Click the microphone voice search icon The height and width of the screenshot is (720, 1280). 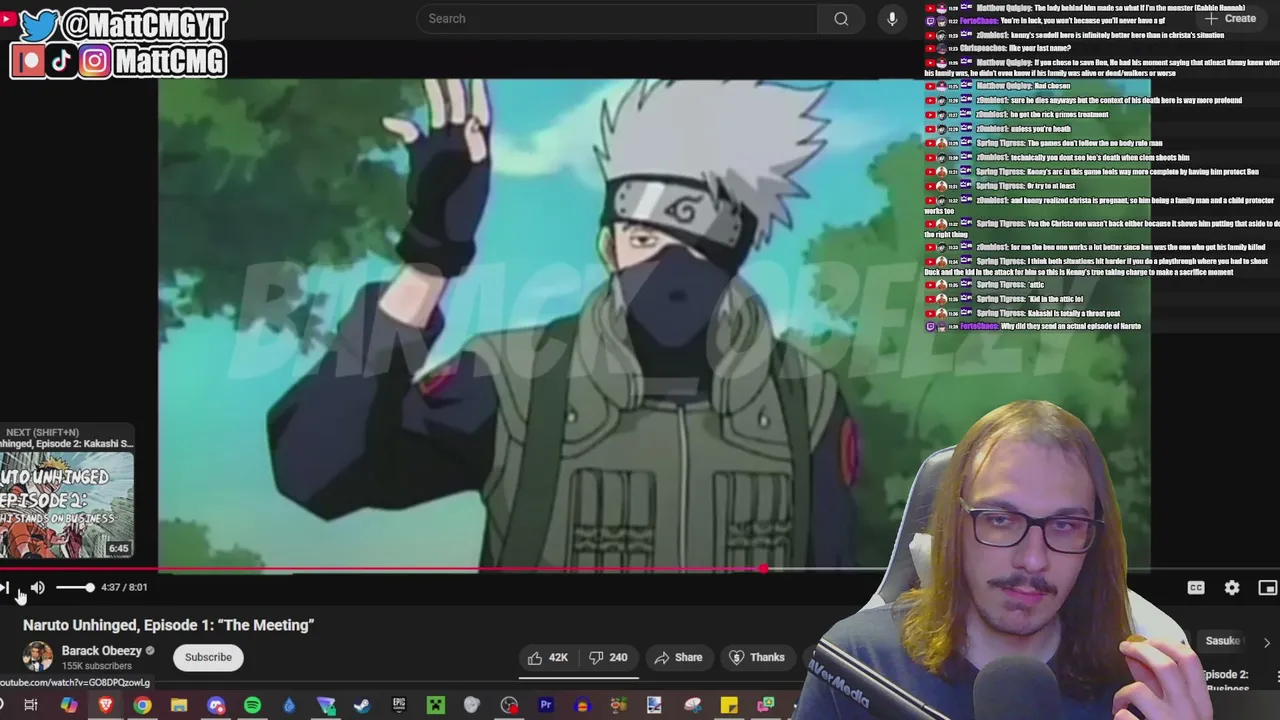click(x=892, y=19)
